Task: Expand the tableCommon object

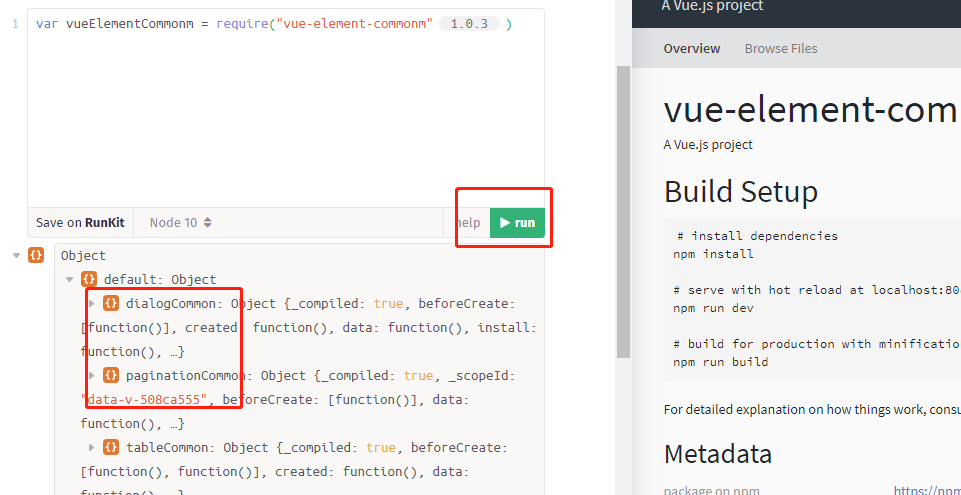Action: [92, 447]
